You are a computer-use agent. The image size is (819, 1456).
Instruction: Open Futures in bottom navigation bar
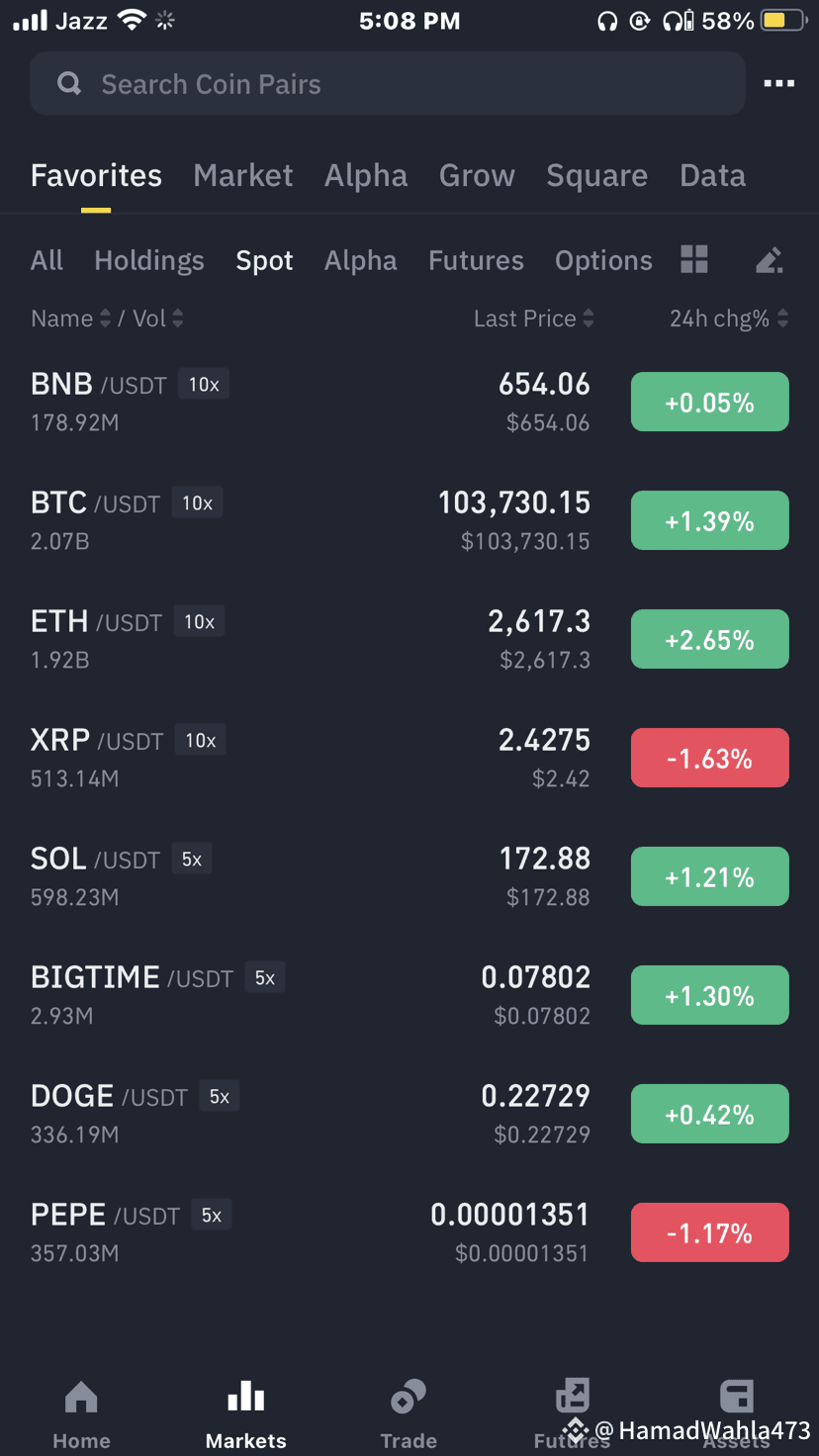[x=572, y=1414]
